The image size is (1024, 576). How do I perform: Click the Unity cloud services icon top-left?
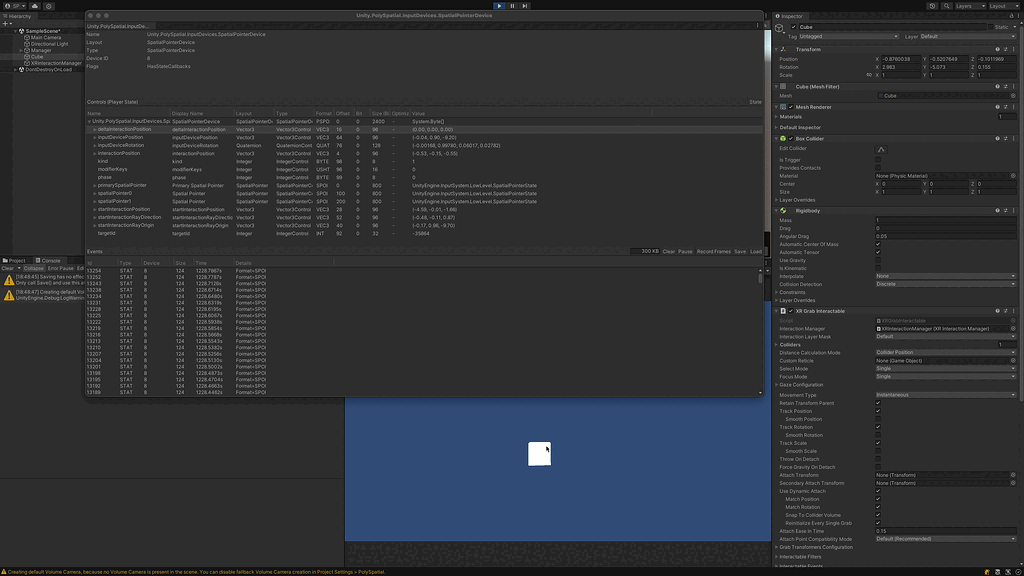tap(34, 6)
